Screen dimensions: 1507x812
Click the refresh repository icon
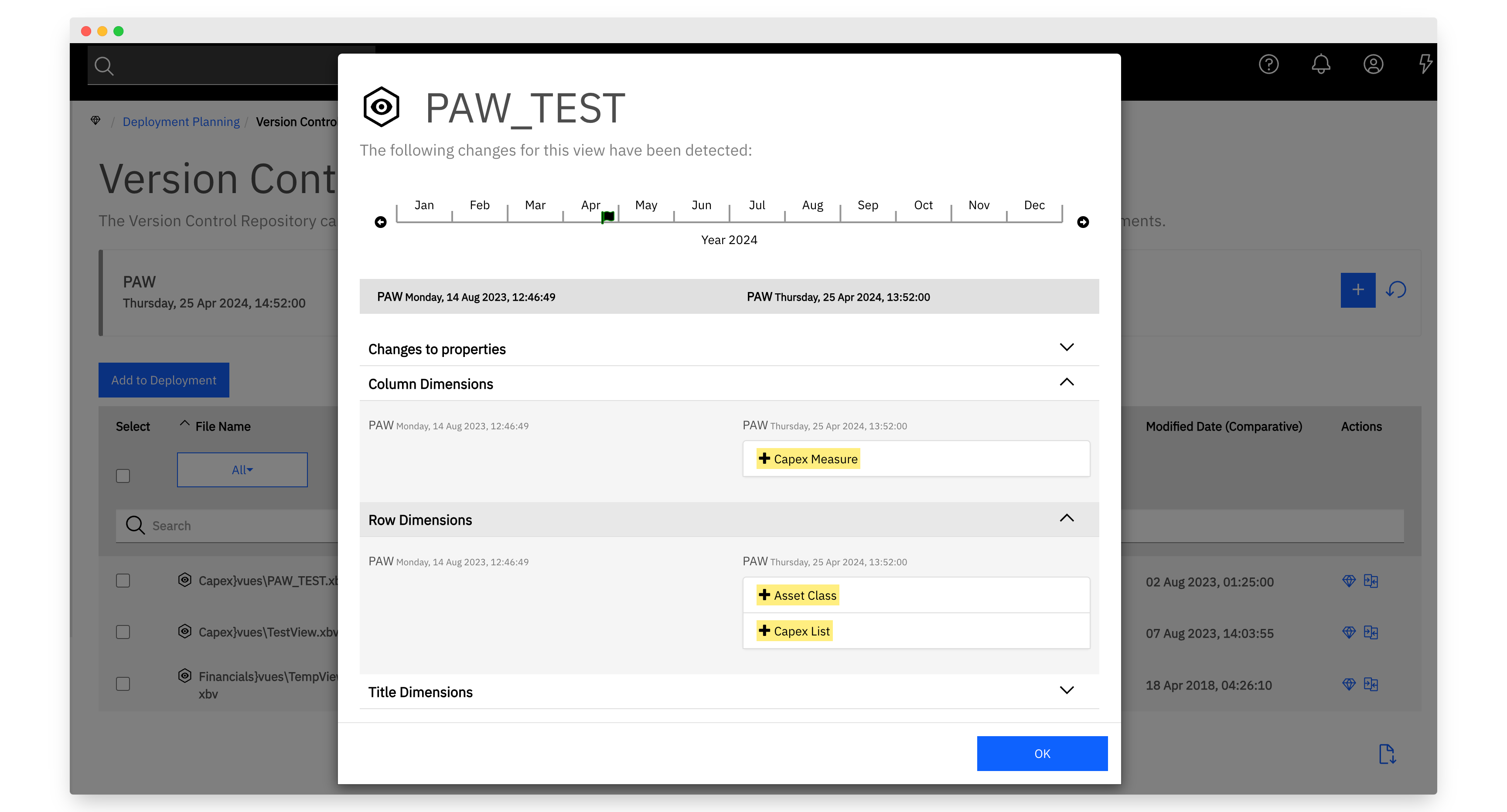[x=1396, y=290]
